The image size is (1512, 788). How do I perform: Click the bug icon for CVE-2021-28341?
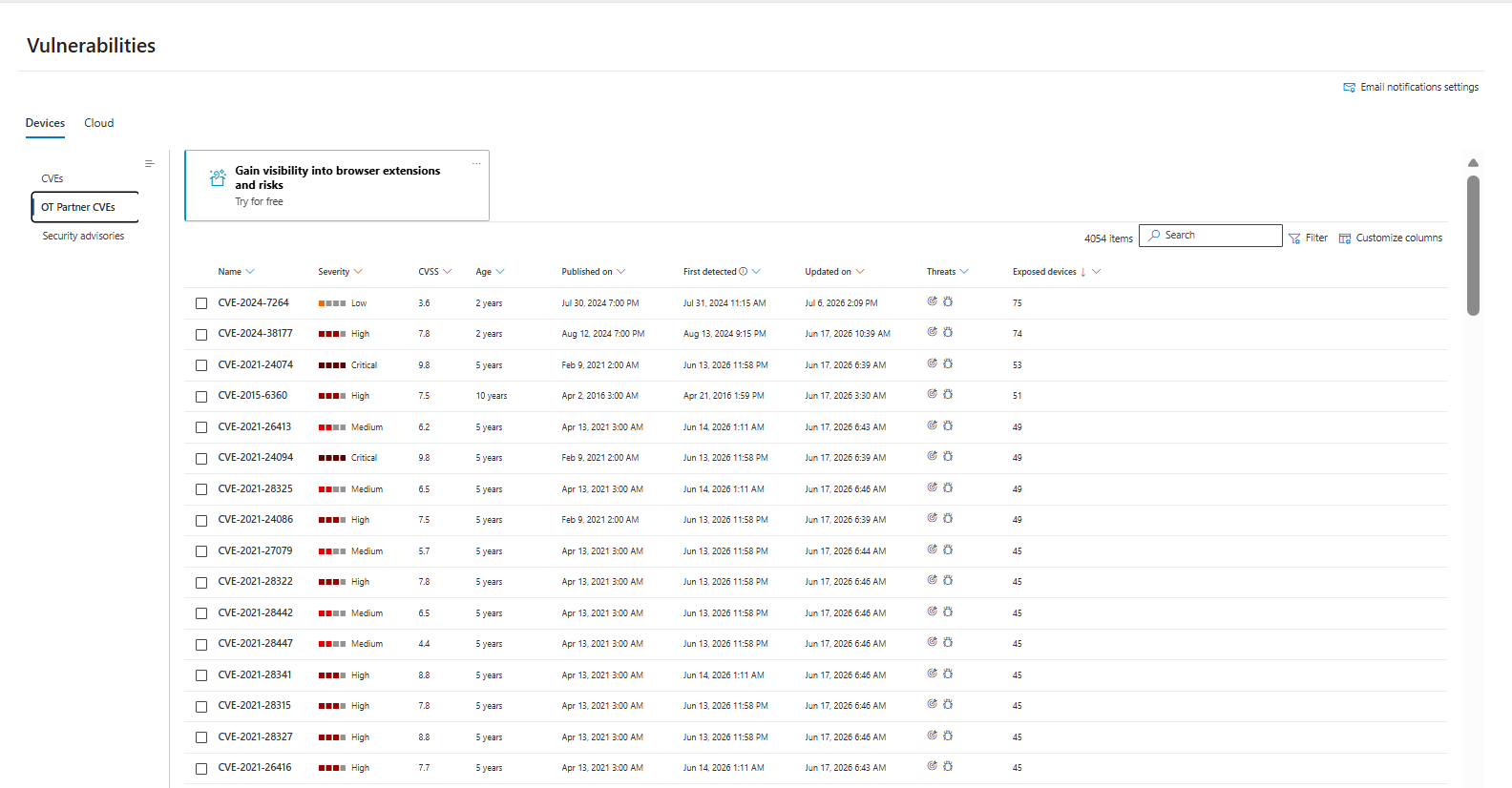point(948,674)
